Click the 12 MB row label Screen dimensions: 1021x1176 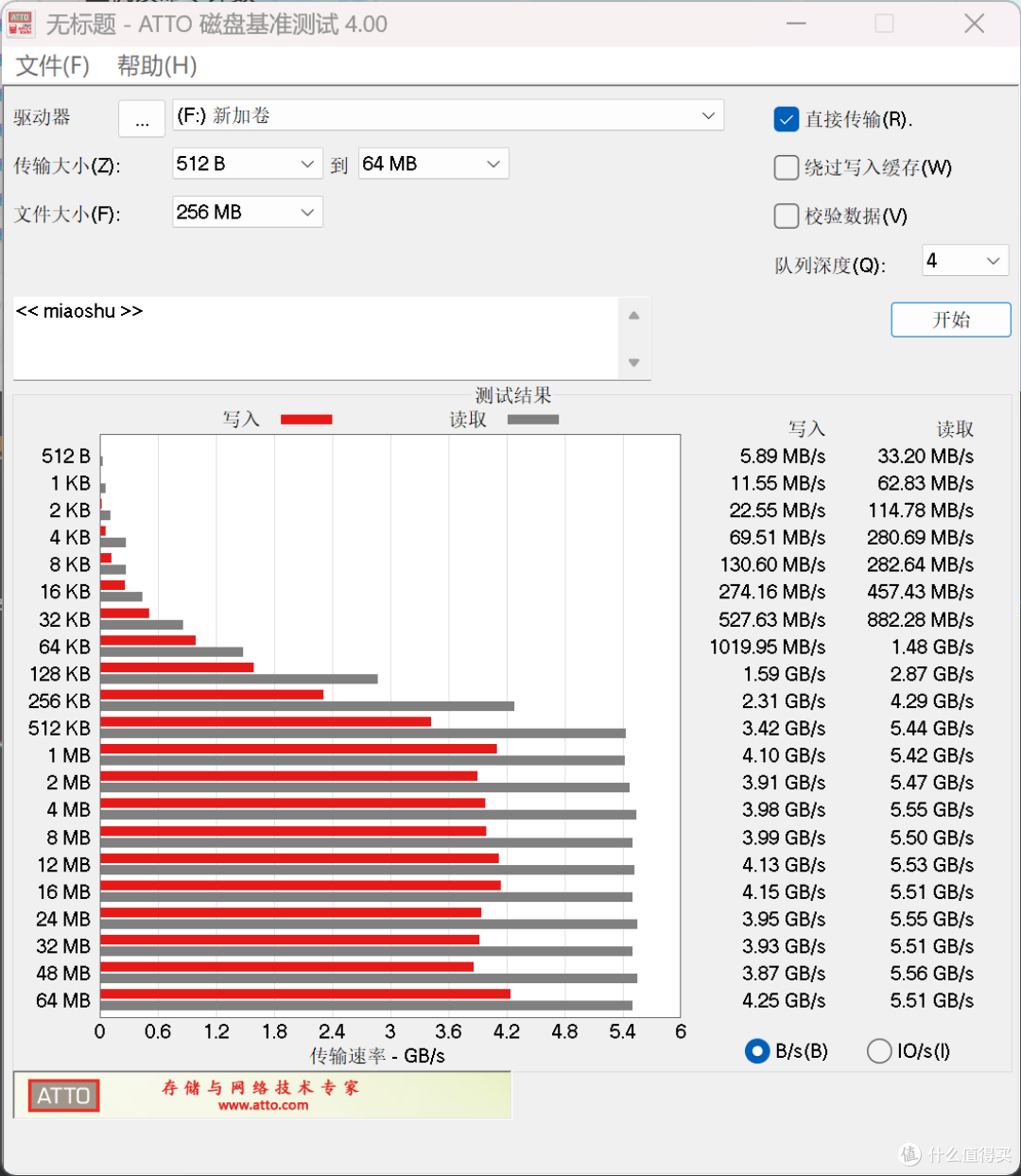[64, 865]
